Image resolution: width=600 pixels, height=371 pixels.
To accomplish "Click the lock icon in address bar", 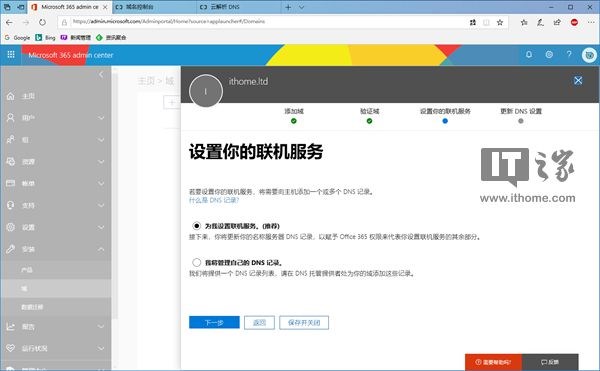I will pyautogui.click(x=64, y=23).
